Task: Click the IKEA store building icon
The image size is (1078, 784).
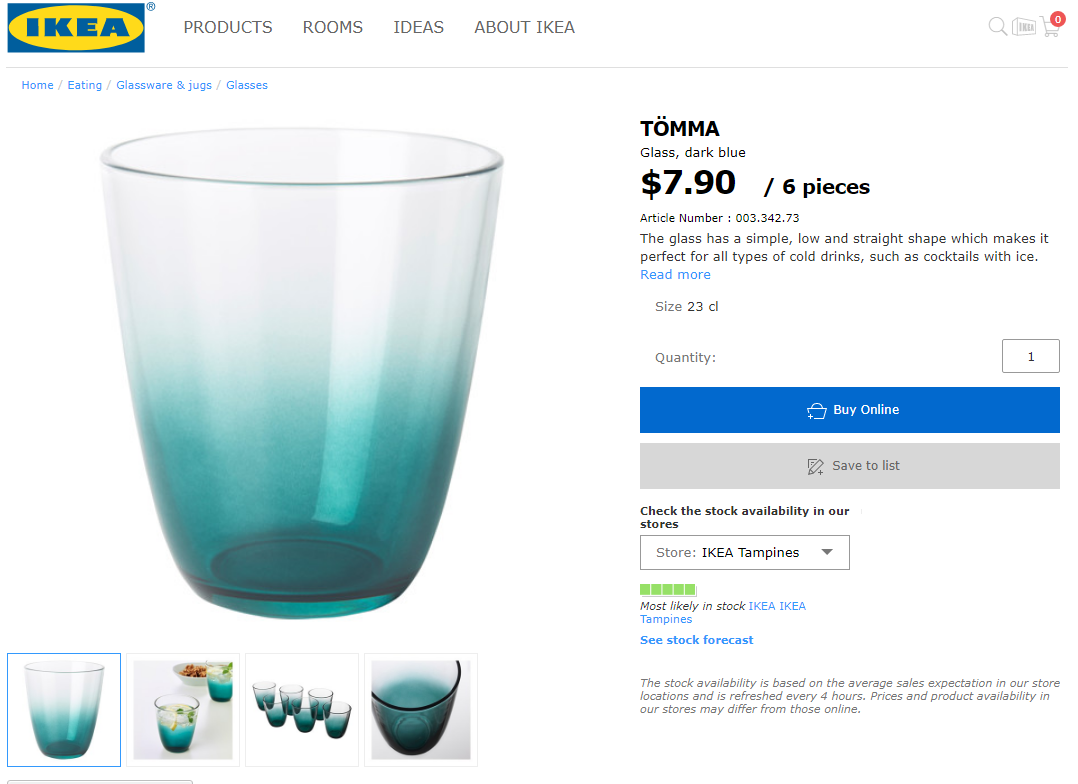Action: [1024, 27]
